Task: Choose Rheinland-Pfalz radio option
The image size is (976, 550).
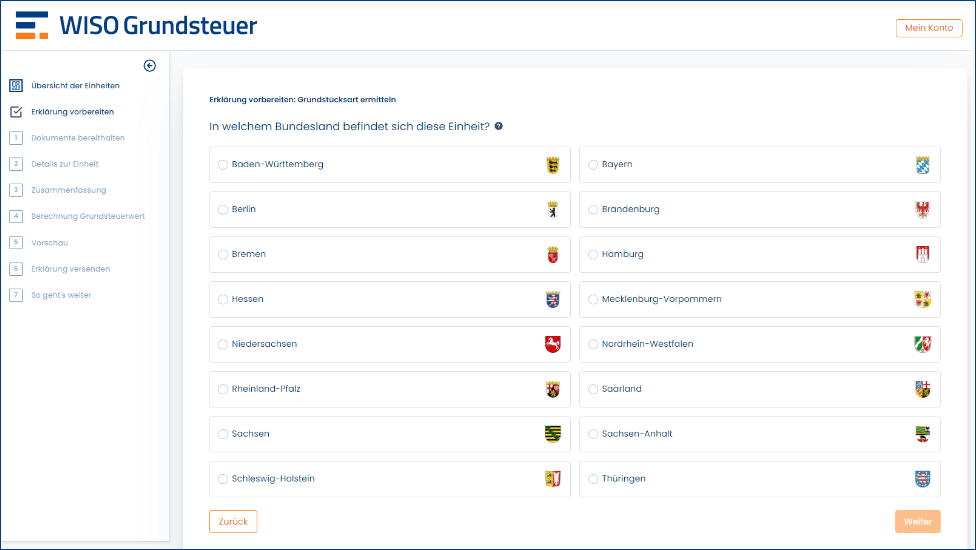Action: coord(223,389)
